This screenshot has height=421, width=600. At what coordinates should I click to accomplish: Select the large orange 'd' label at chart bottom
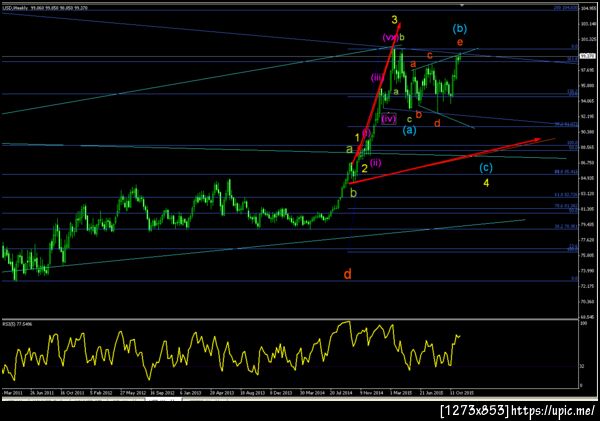click(x=347, y=274)
